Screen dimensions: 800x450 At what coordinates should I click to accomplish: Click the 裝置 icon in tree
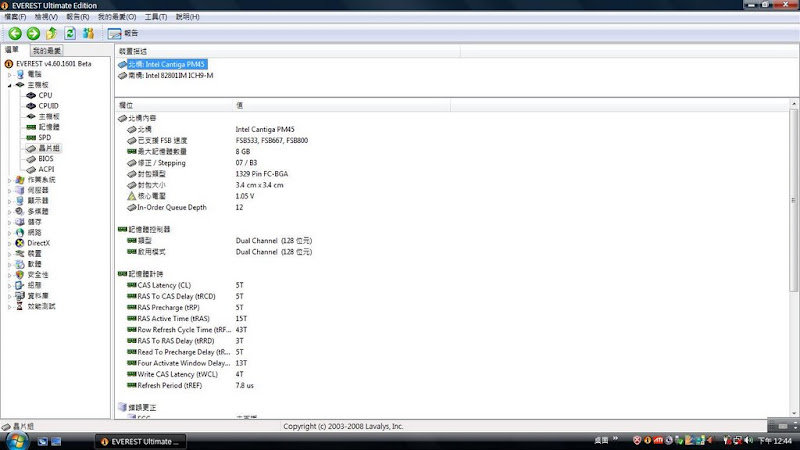click(x=20, y=254)
